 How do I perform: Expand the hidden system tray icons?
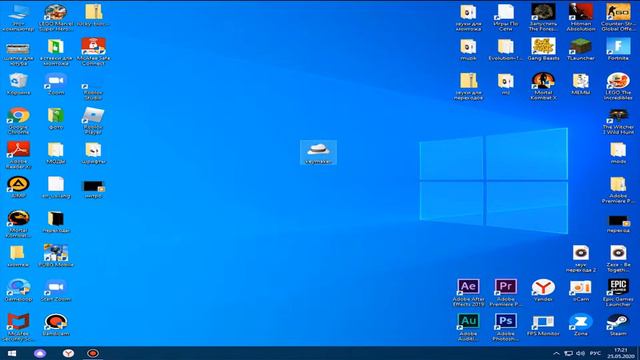[556, 353]
